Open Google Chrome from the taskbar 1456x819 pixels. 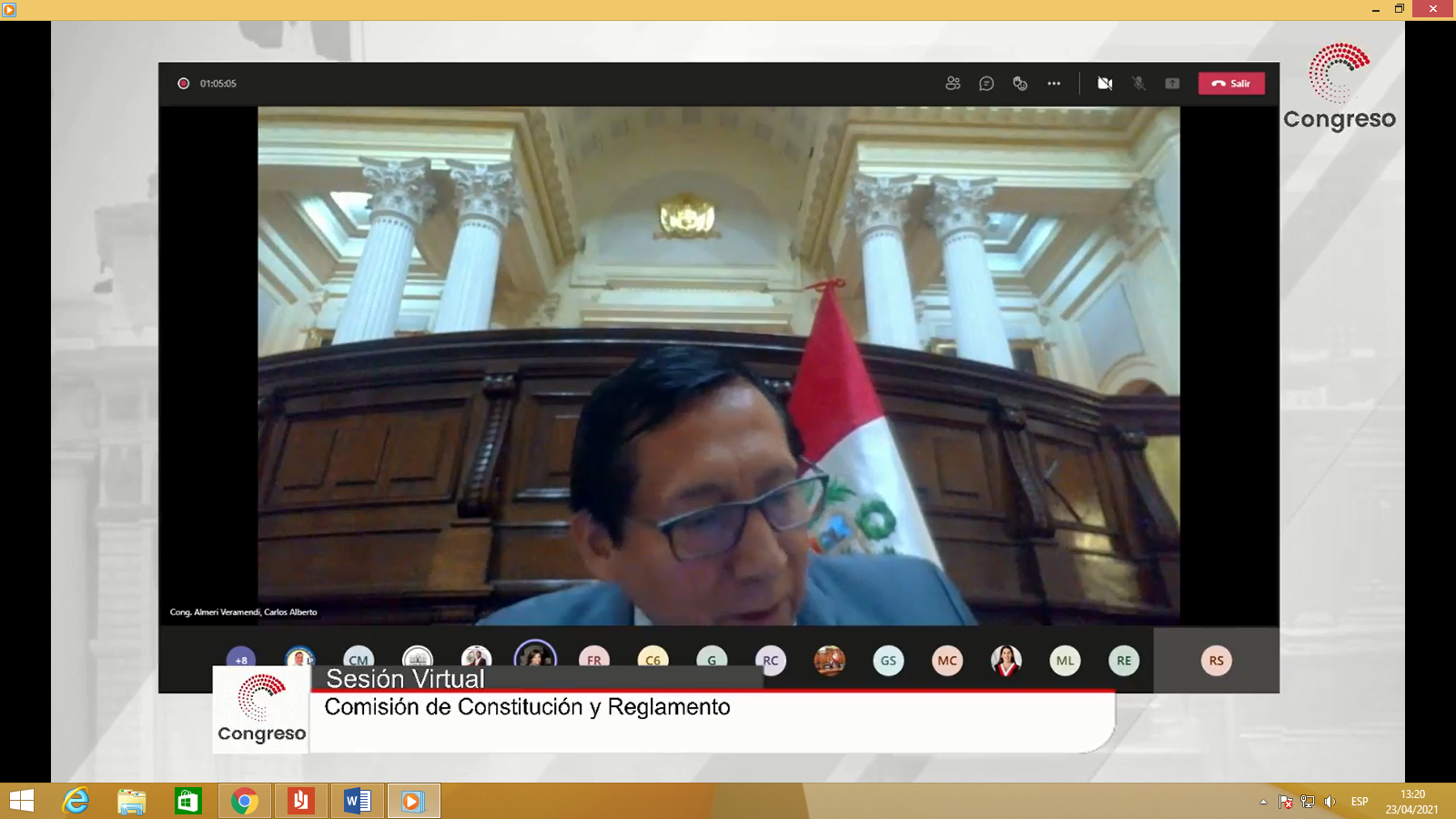pyautogui.click(x=244, y=801)
